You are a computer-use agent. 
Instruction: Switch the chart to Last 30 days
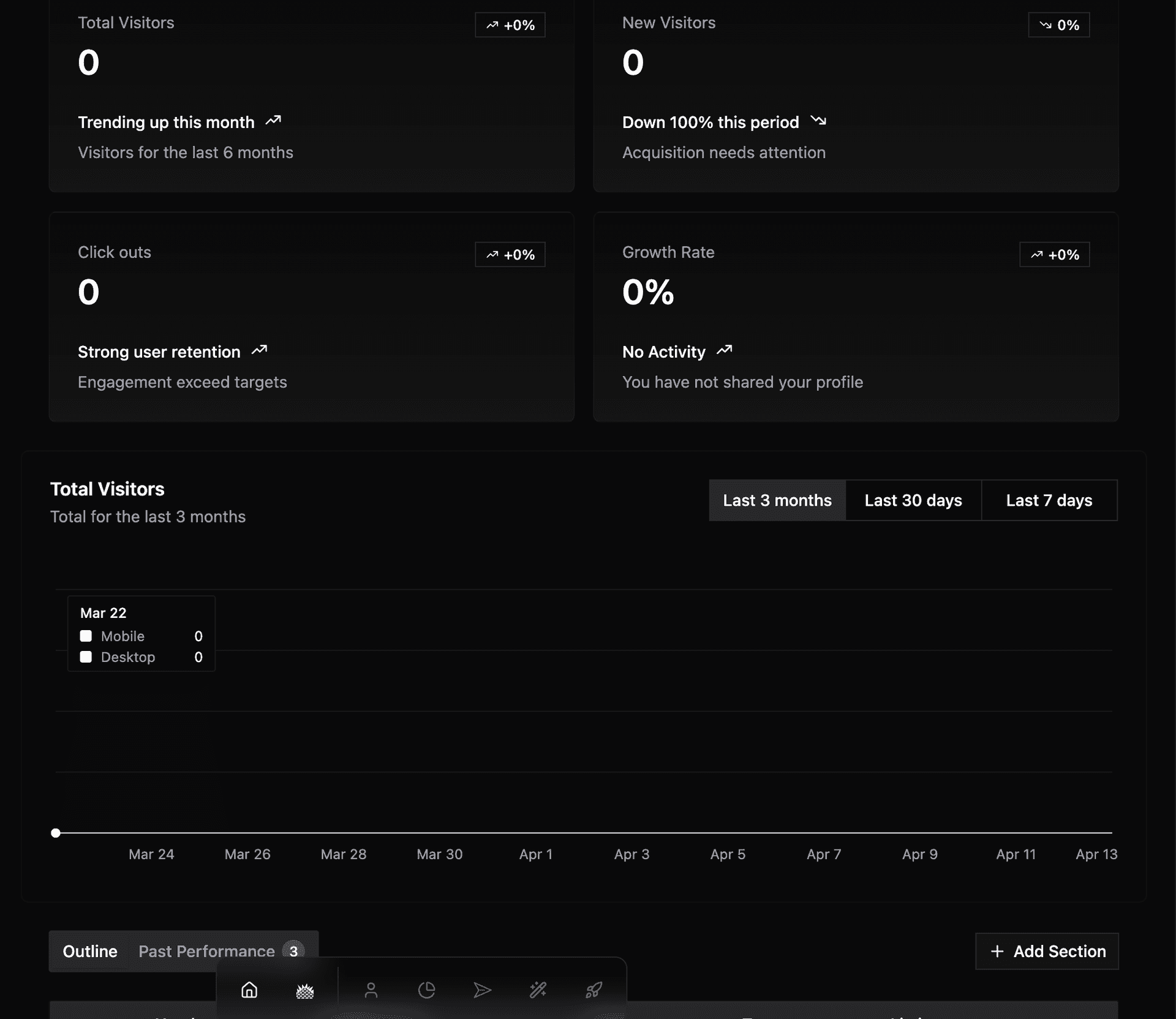(913, 500)
